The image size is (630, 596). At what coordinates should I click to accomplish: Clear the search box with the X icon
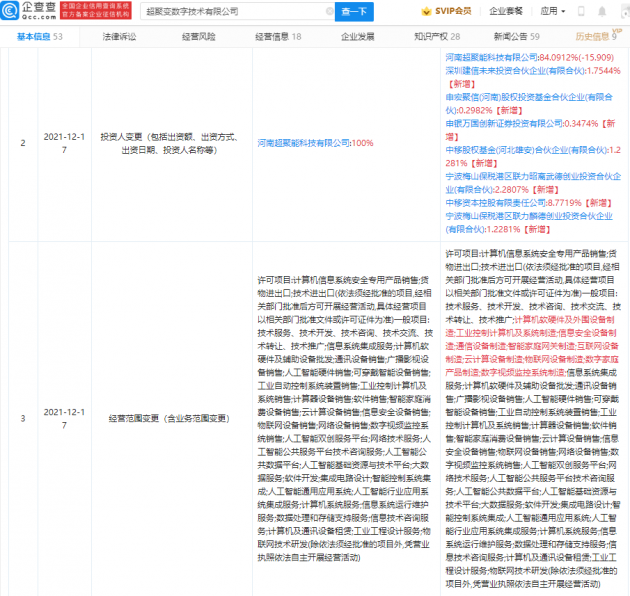pos(330,11)
